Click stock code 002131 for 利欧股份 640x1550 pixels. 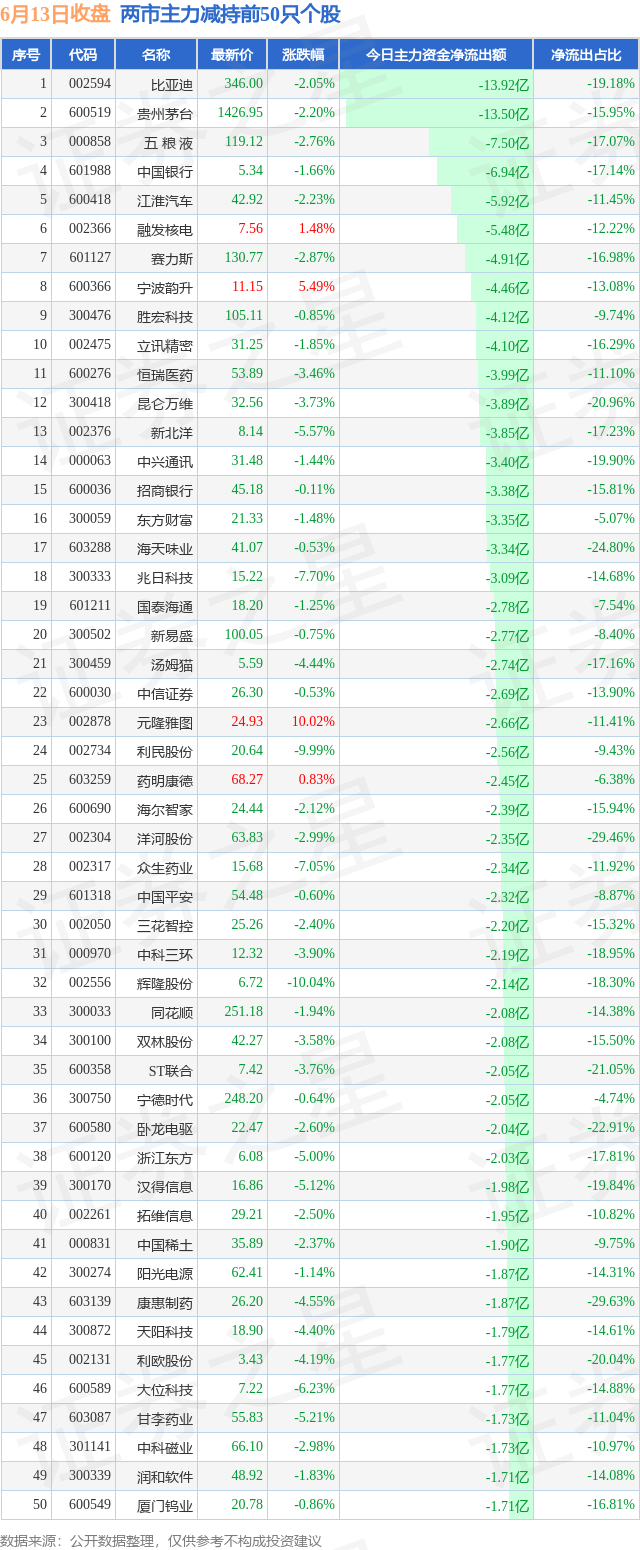click(90, 1360)
